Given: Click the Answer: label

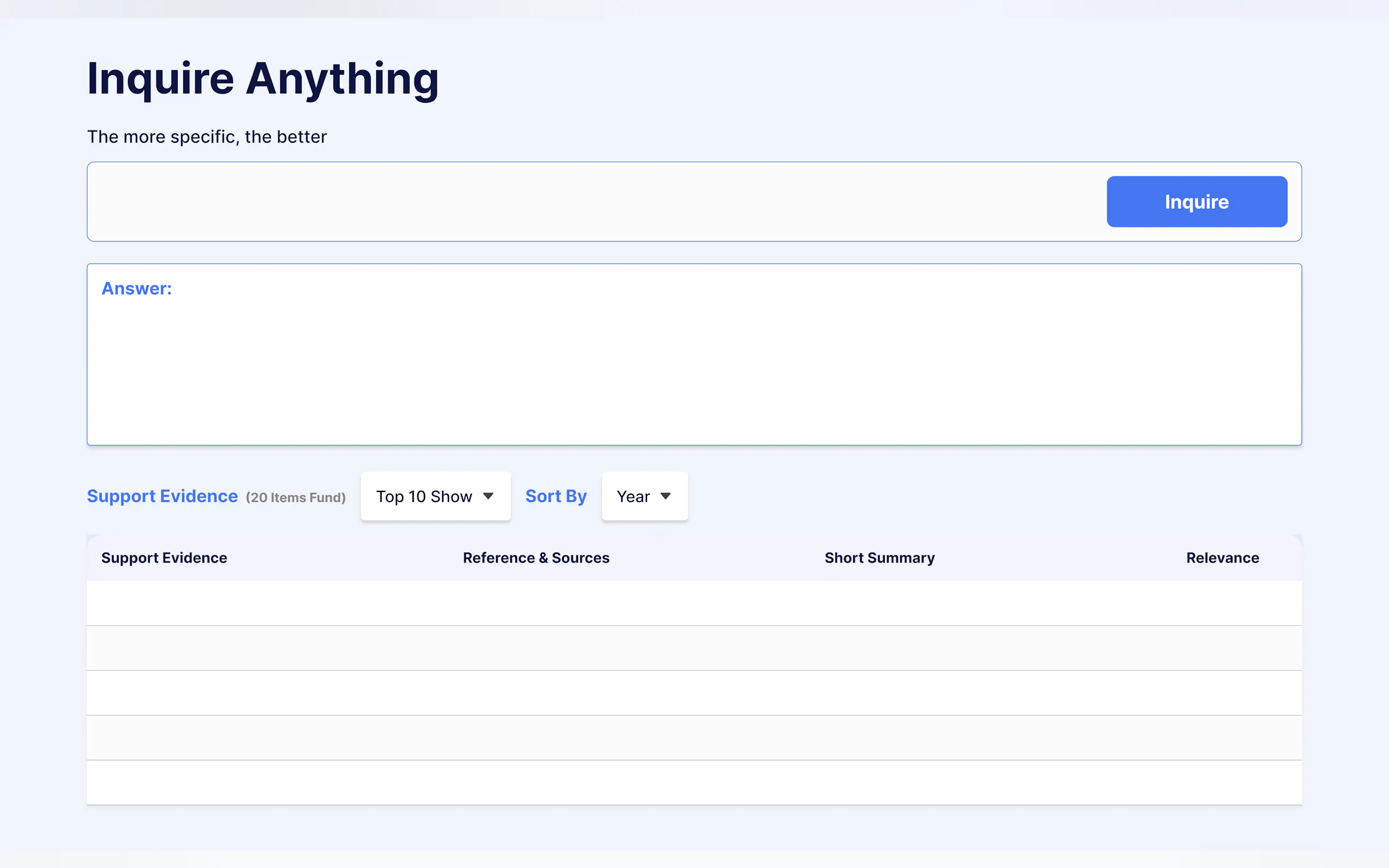Looking at the screenshot, I should tap(136, 288).
